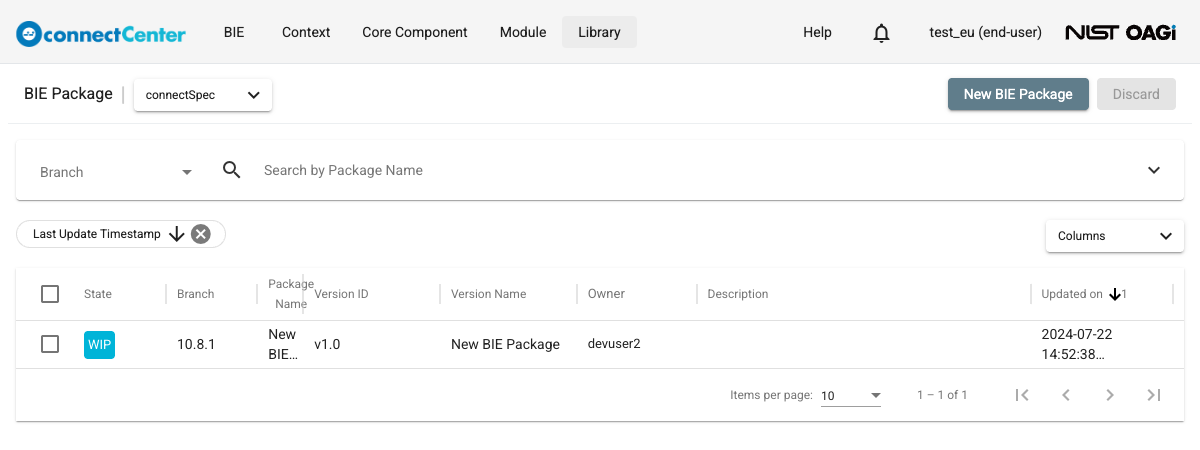Open the Library menu
This screenshot has width=1200, height=450.
pyautogui.click(x=599, y=32)
